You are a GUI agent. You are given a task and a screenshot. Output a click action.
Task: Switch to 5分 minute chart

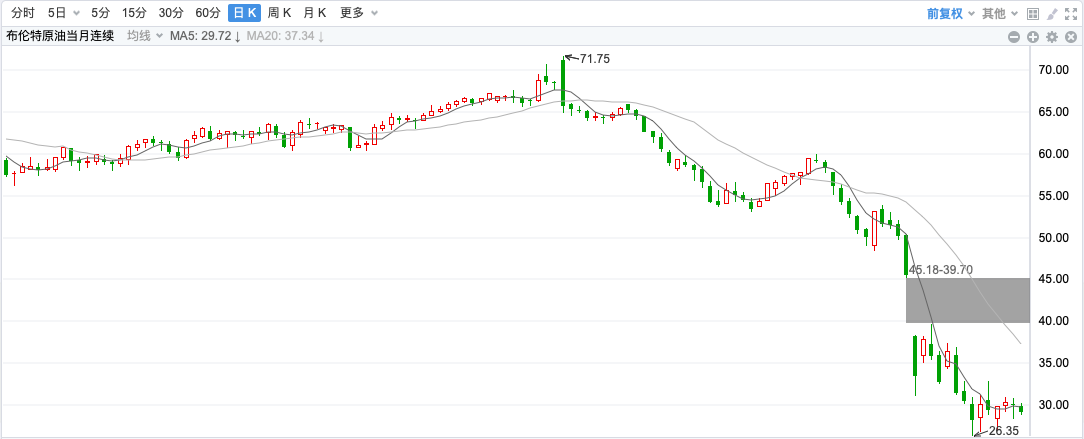point(100,13)
